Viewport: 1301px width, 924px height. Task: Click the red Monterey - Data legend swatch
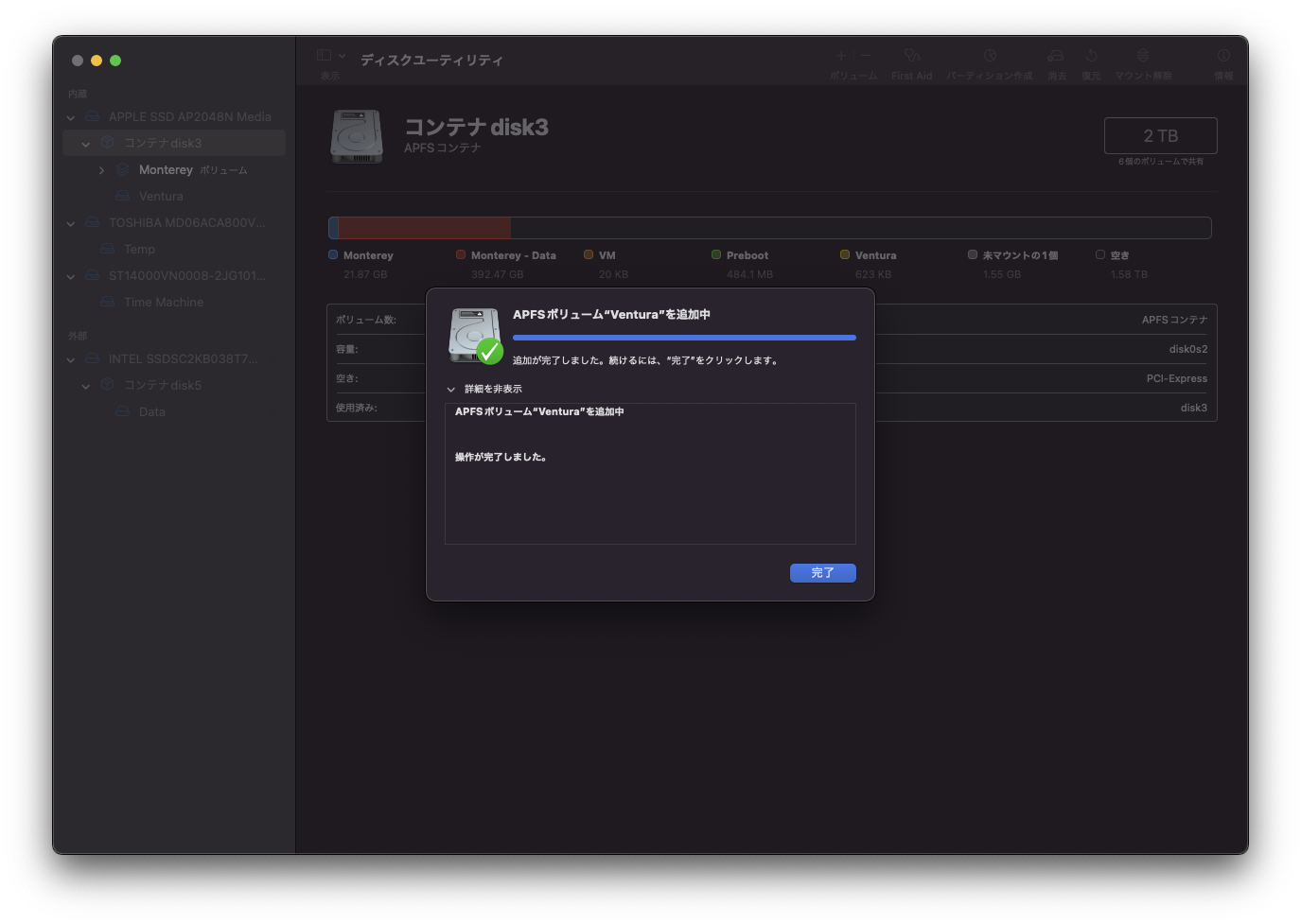click(x=461, y=254)
